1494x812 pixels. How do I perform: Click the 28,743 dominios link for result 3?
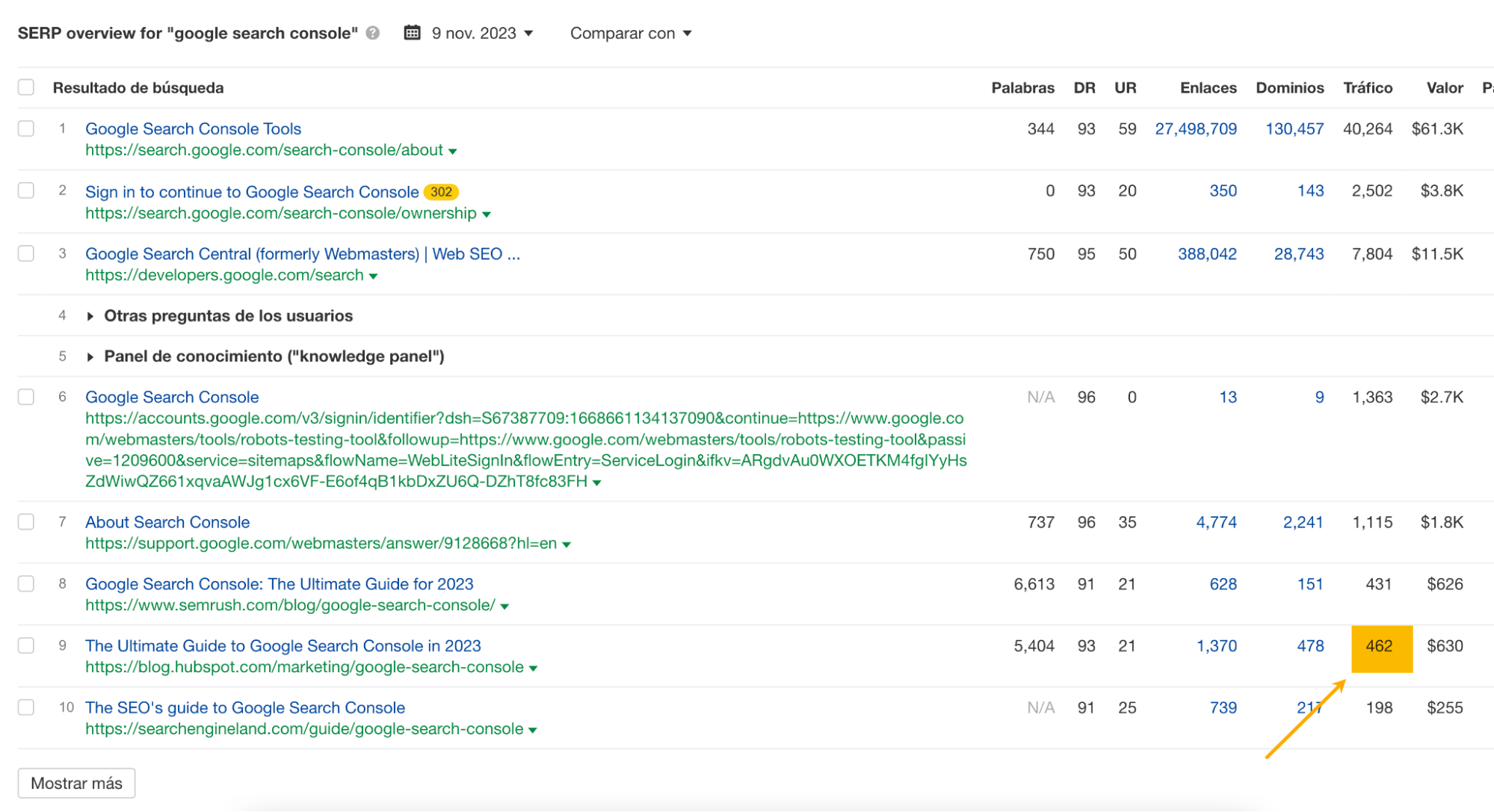[x=1299, y=253]
